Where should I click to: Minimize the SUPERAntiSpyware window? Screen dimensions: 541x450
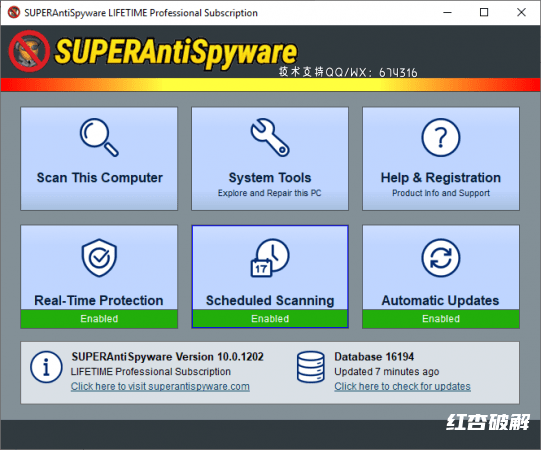pyautogui.click(x=447, y=12)
